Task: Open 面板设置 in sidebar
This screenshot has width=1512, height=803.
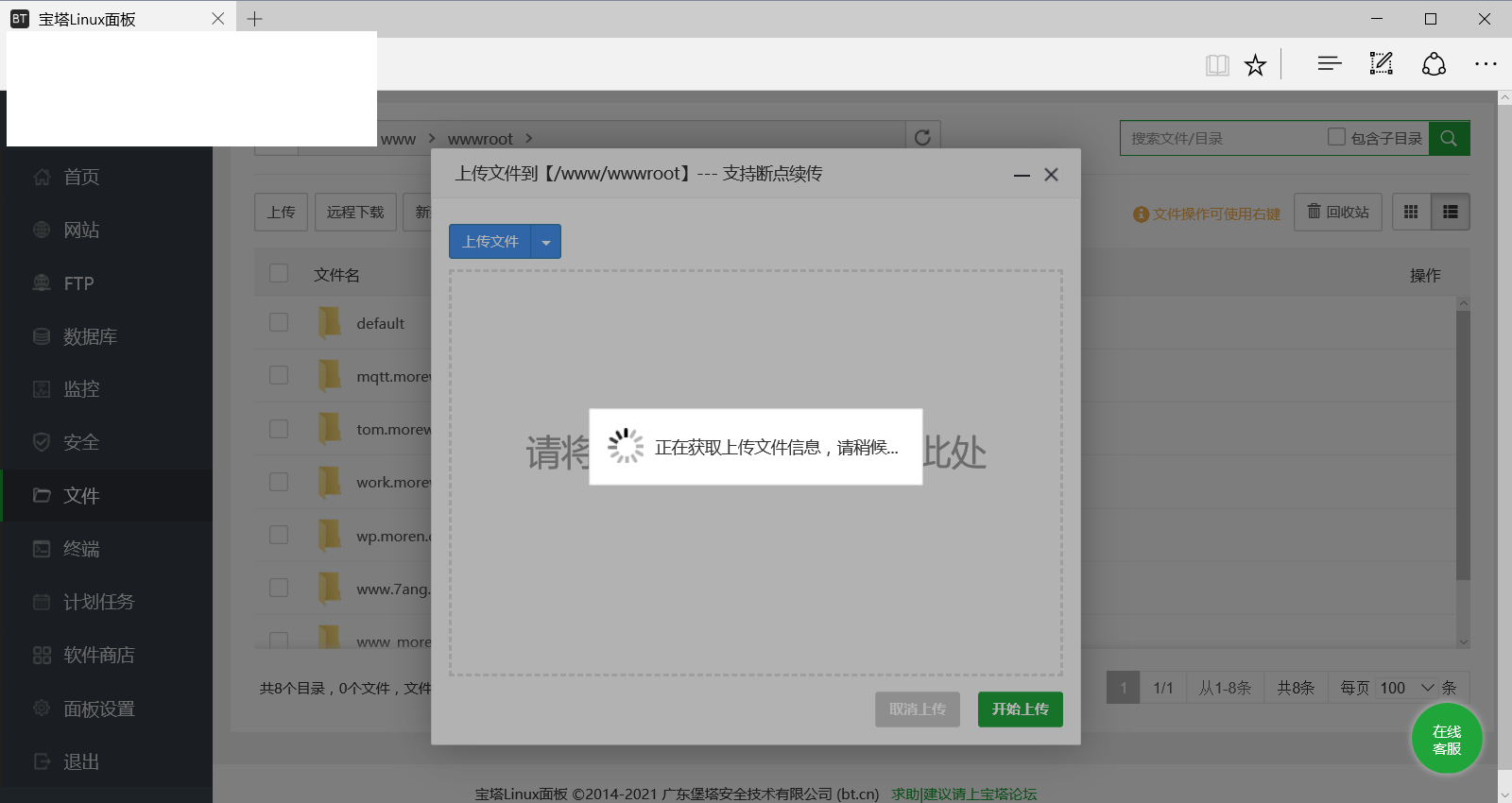Action: point(106,709)
